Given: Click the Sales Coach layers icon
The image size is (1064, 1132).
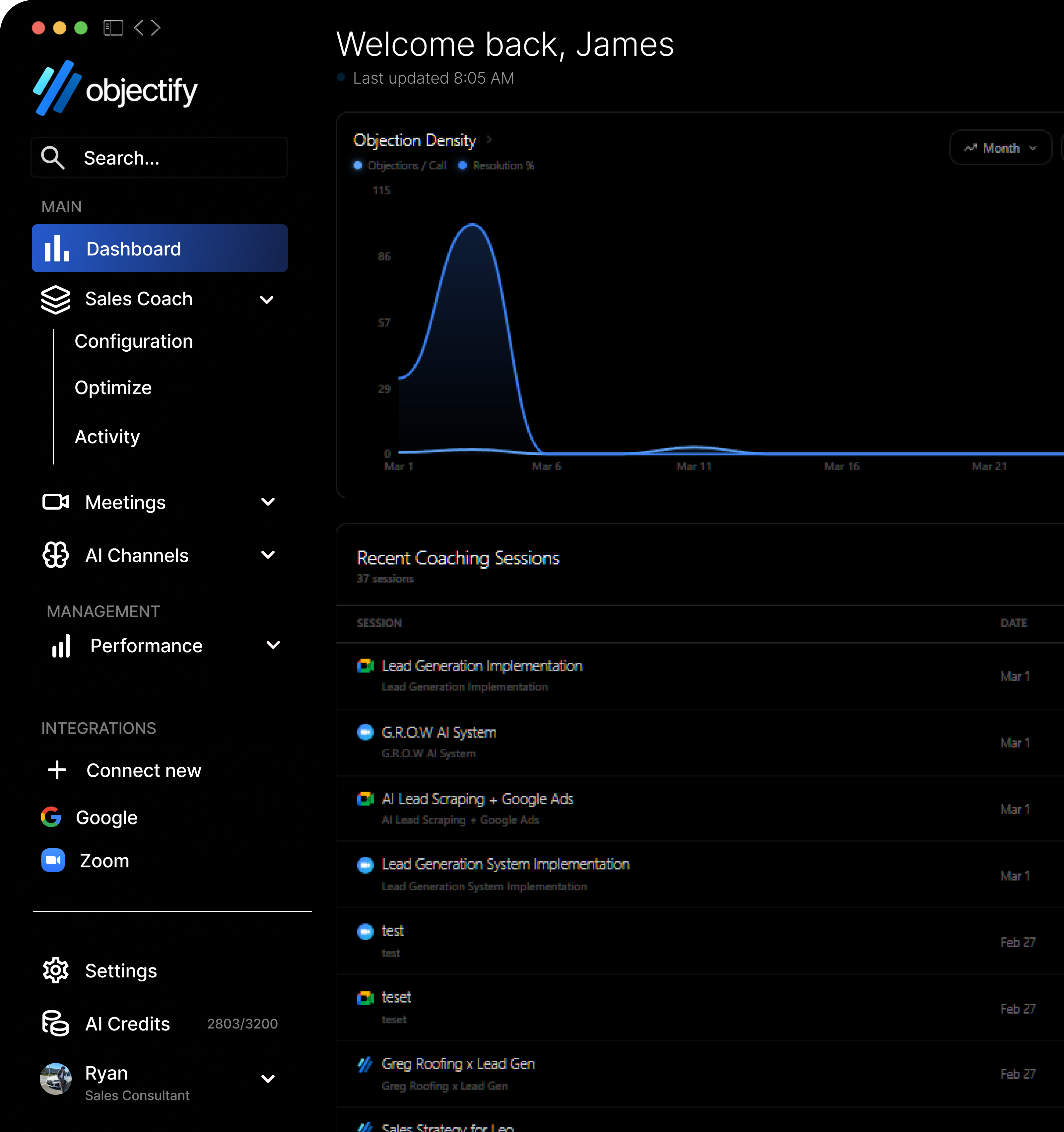Looking at the screenshot, I should [x=56, y=300].
